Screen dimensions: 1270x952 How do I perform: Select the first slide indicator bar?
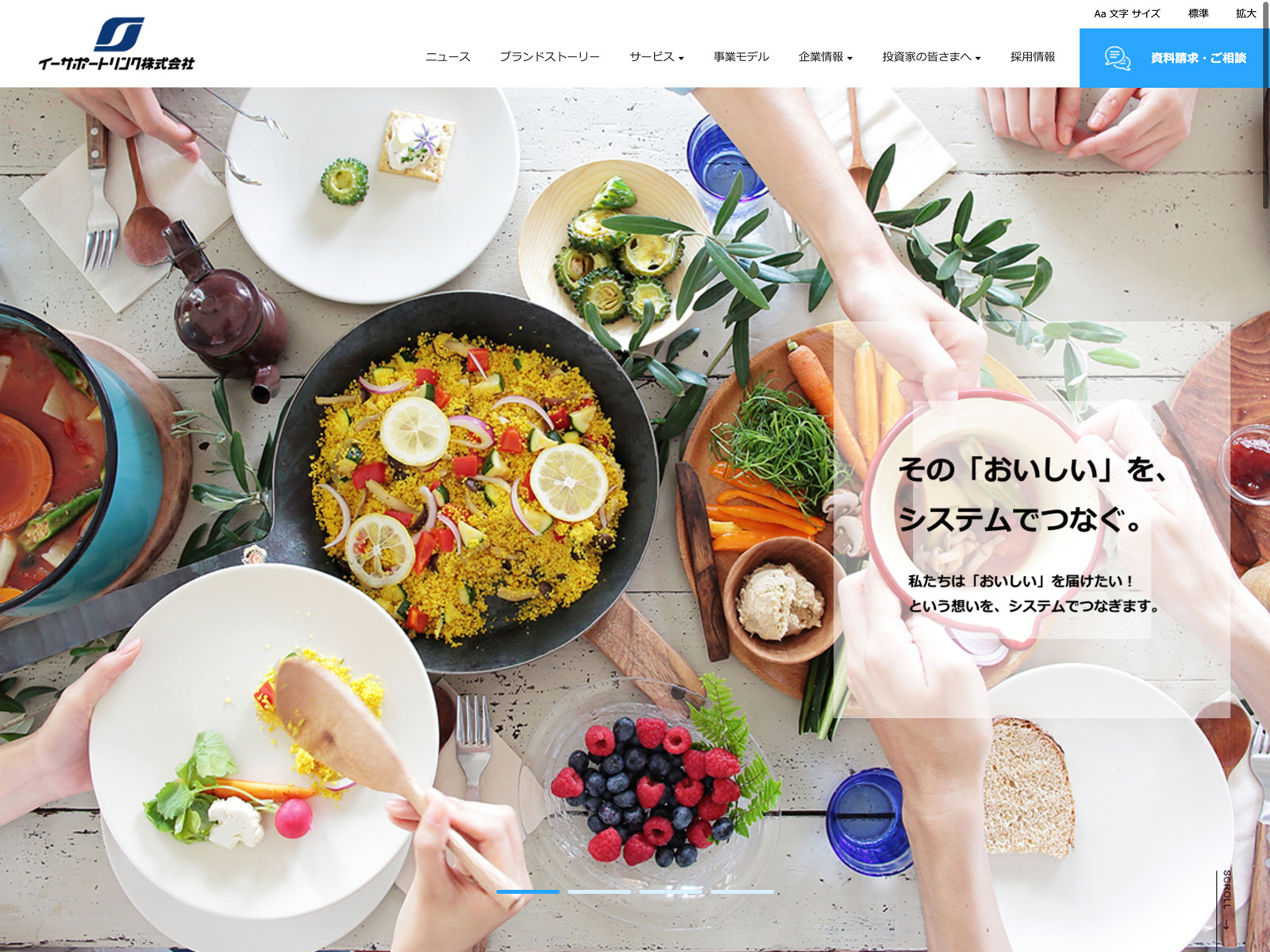tap(528, 892)
